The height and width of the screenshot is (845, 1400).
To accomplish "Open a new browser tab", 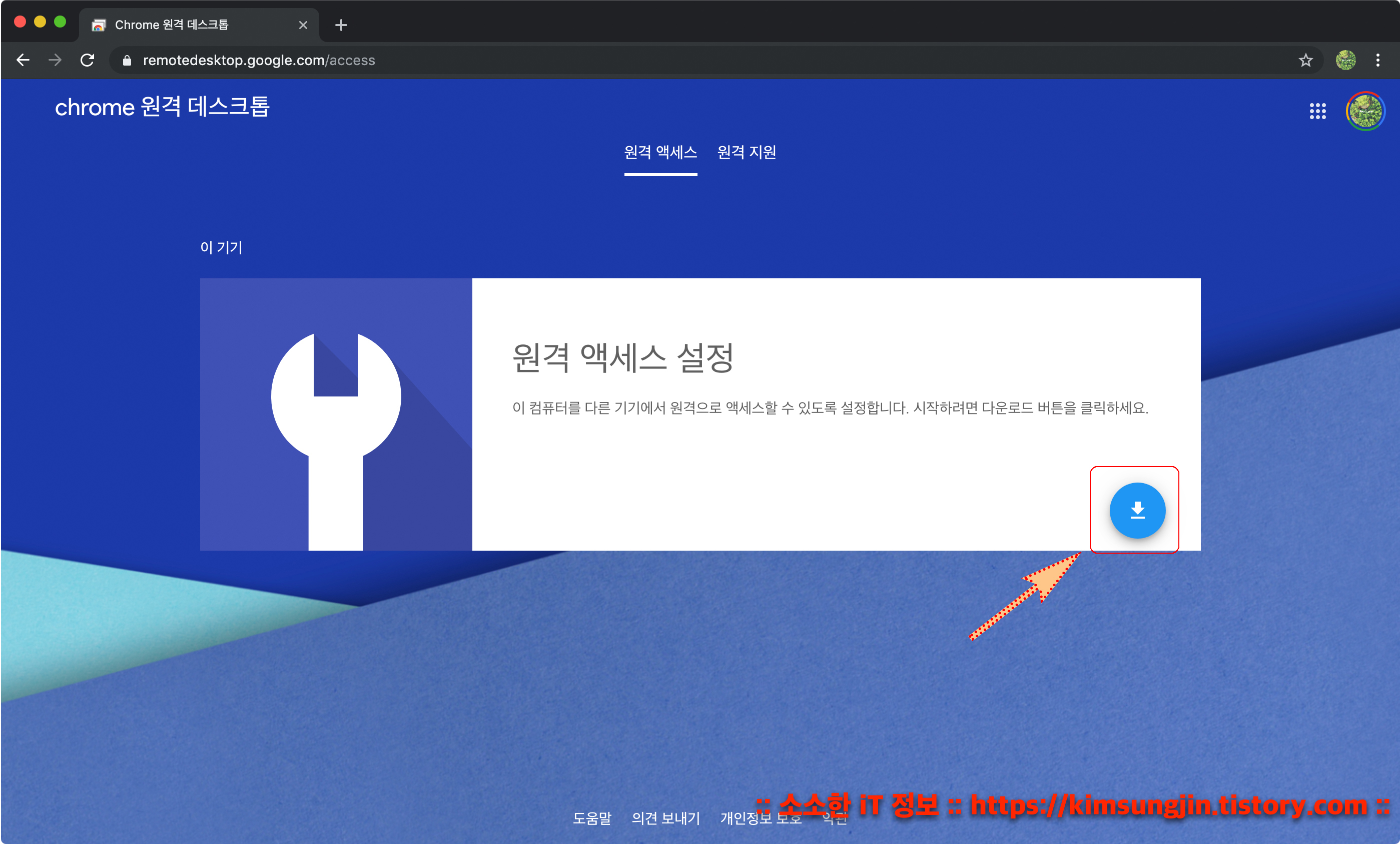I will click(x=341, y=25).
